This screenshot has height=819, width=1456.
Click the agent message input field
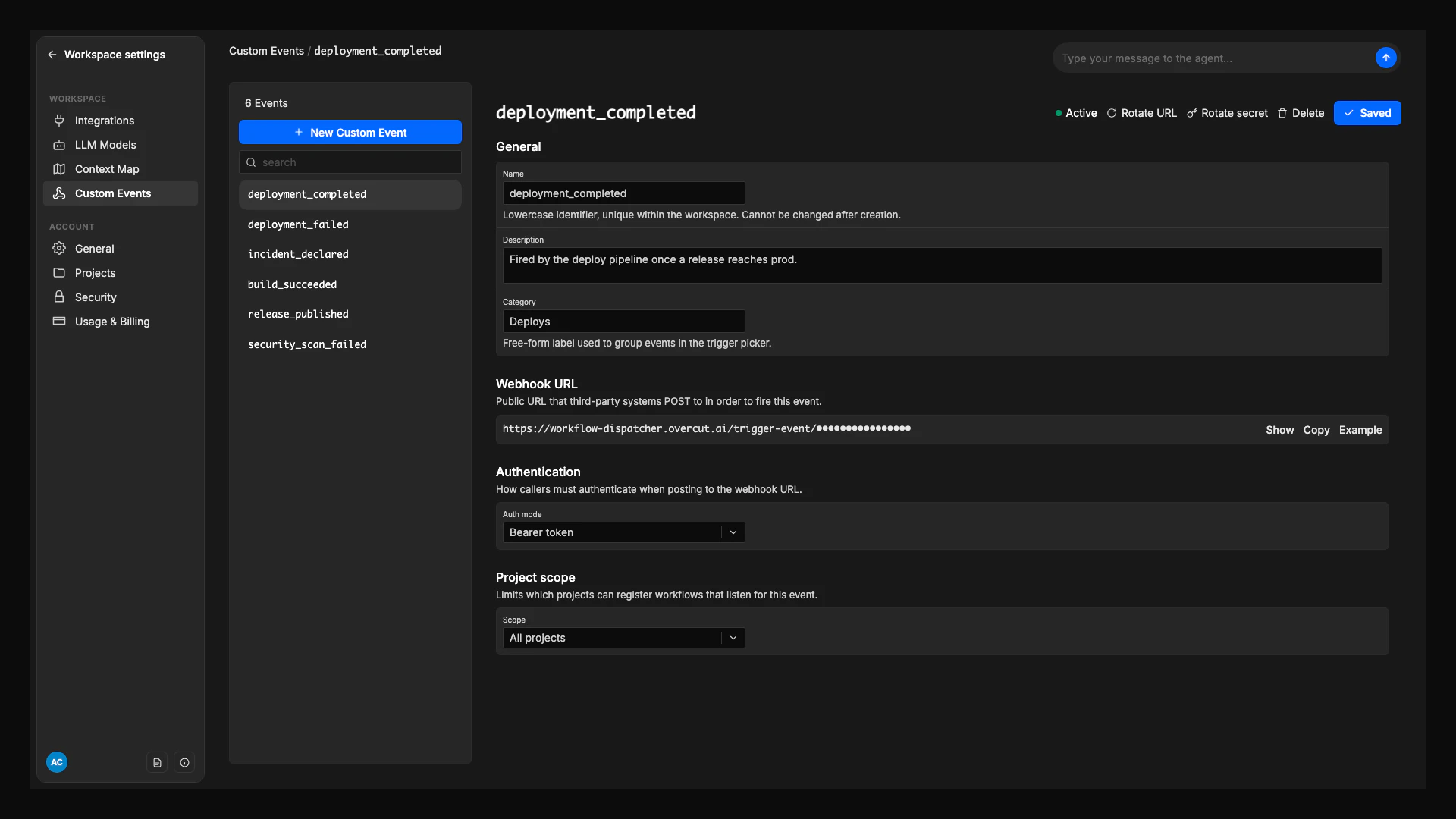tap(1213, 58)
